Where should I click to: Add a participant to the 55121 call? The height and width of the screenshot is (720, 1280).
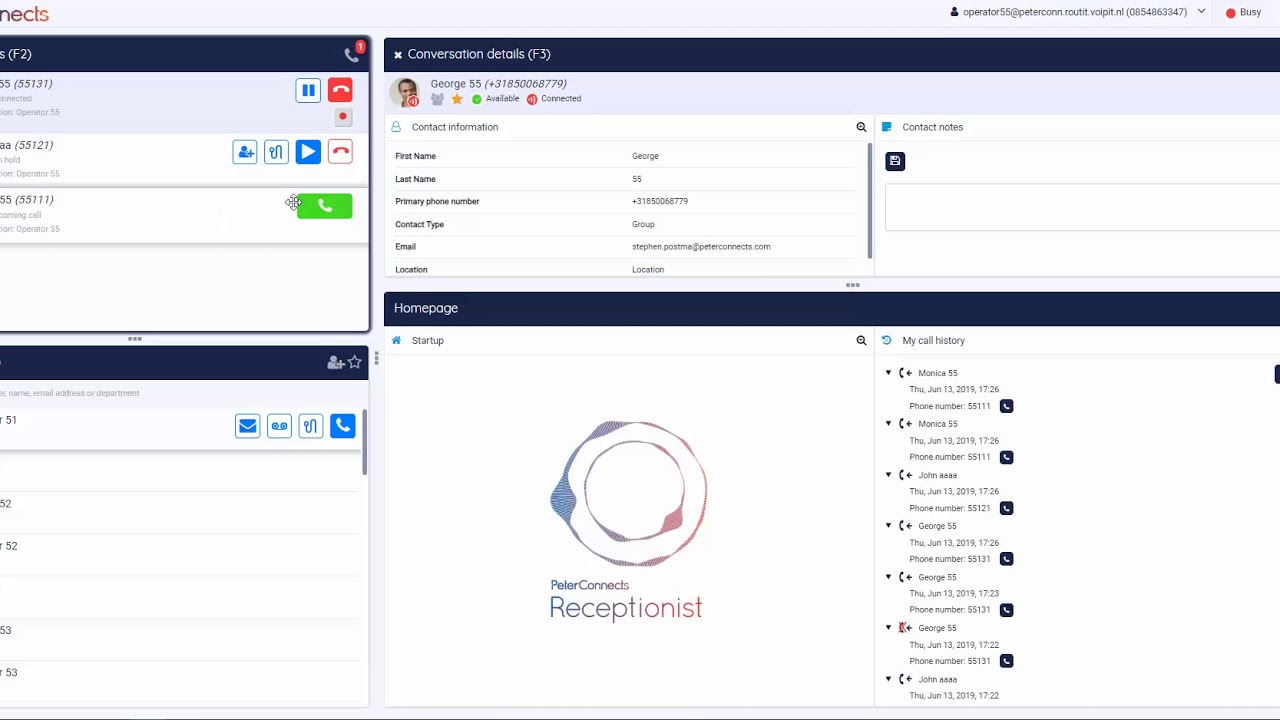[245, 152]
